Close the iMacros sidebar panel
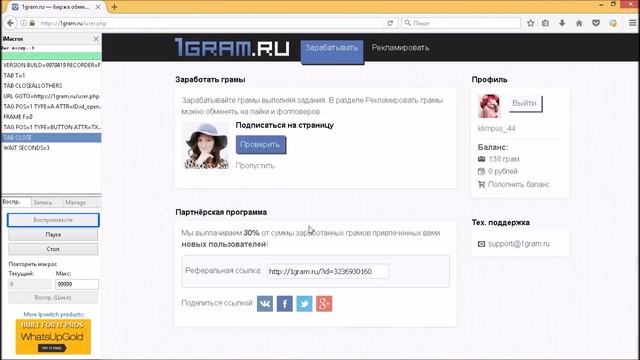This screenshot has height=360, width=640. [96, 39]
